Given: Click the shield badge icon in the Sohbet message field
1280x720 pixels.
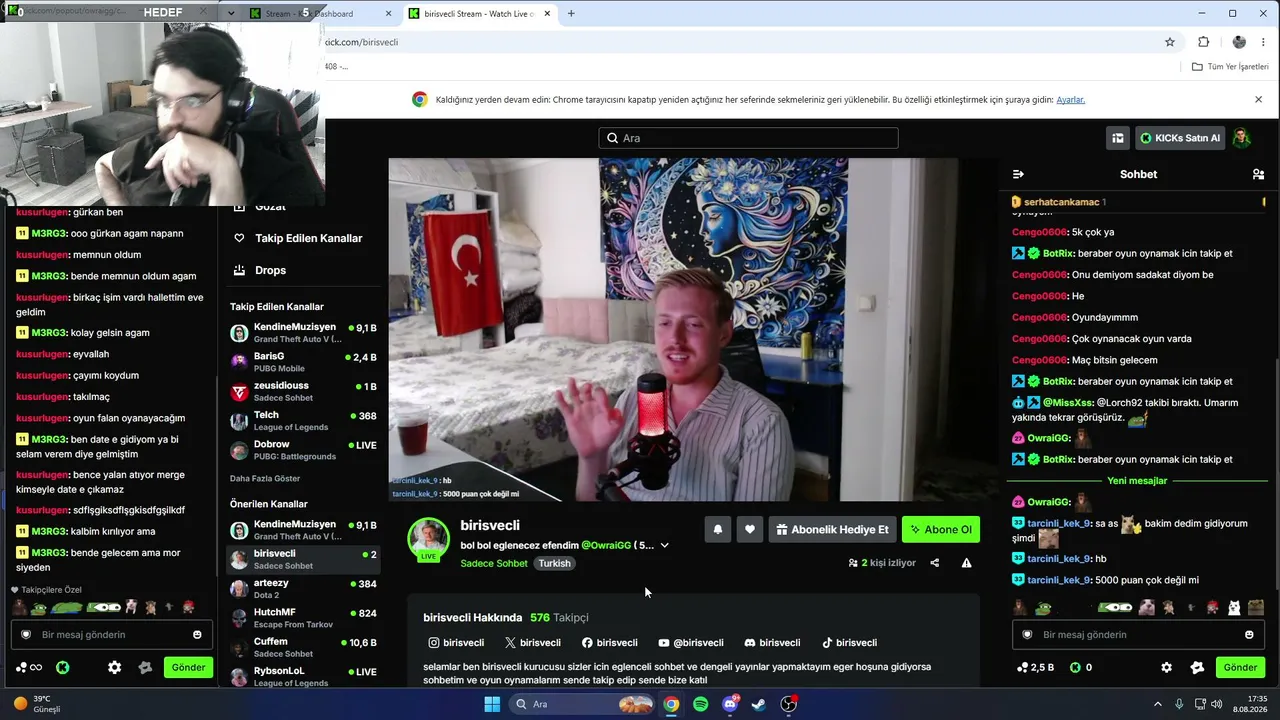Looking at the screenshot, I should [1027, 635].
